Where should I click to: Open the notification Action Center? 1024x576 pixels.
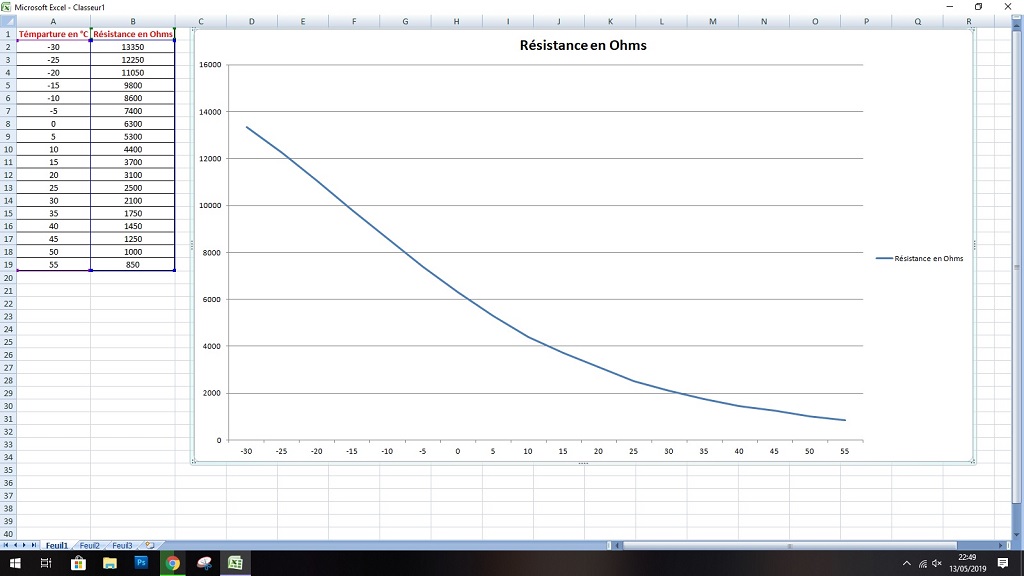point(1002,563)
